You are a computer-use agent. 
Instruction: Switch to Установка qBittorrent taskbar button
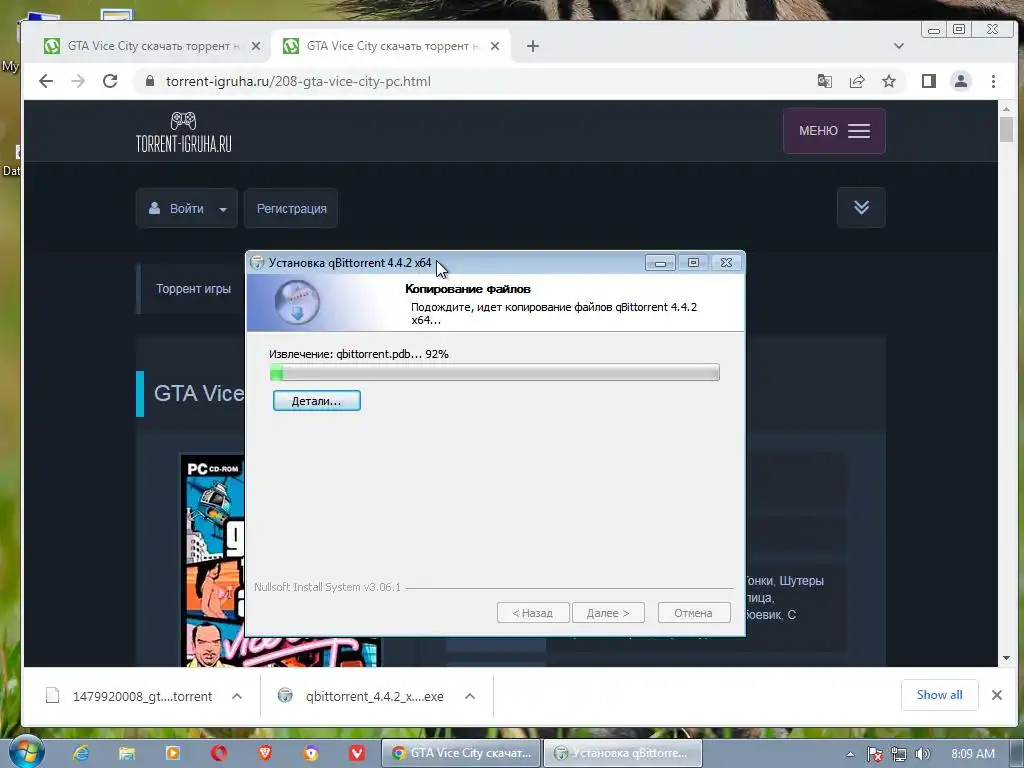623,753
